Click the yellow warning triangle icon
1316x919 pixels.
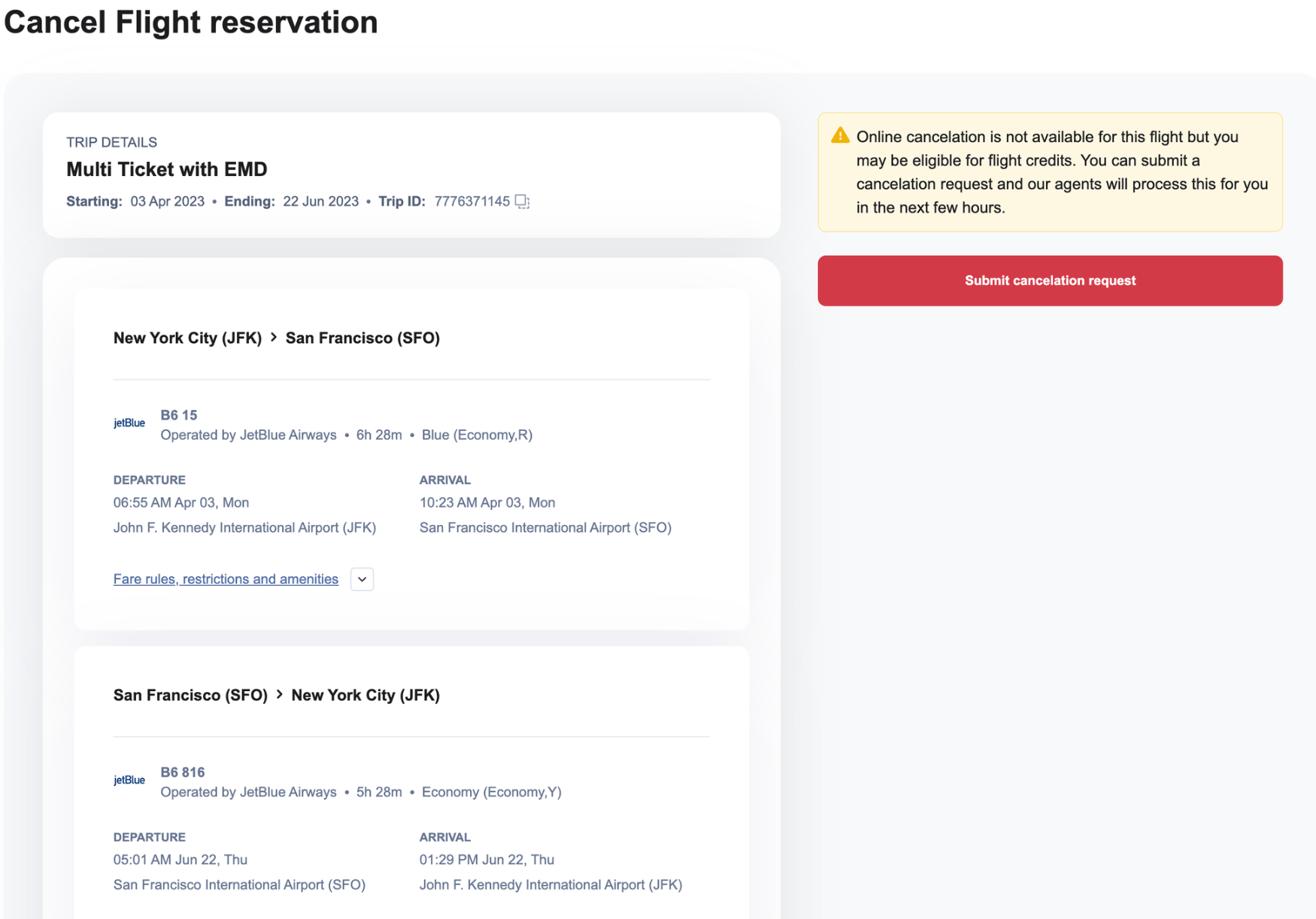pyautogui.click(x=840, y=135)
